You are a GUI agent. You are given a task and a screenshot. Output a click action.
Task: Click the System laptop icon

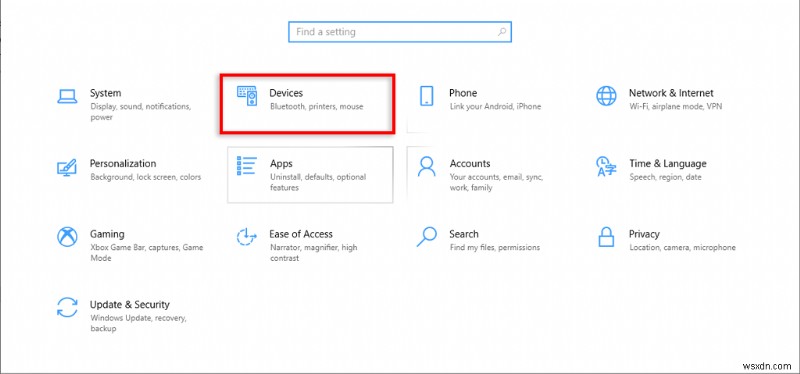point(67,96)
